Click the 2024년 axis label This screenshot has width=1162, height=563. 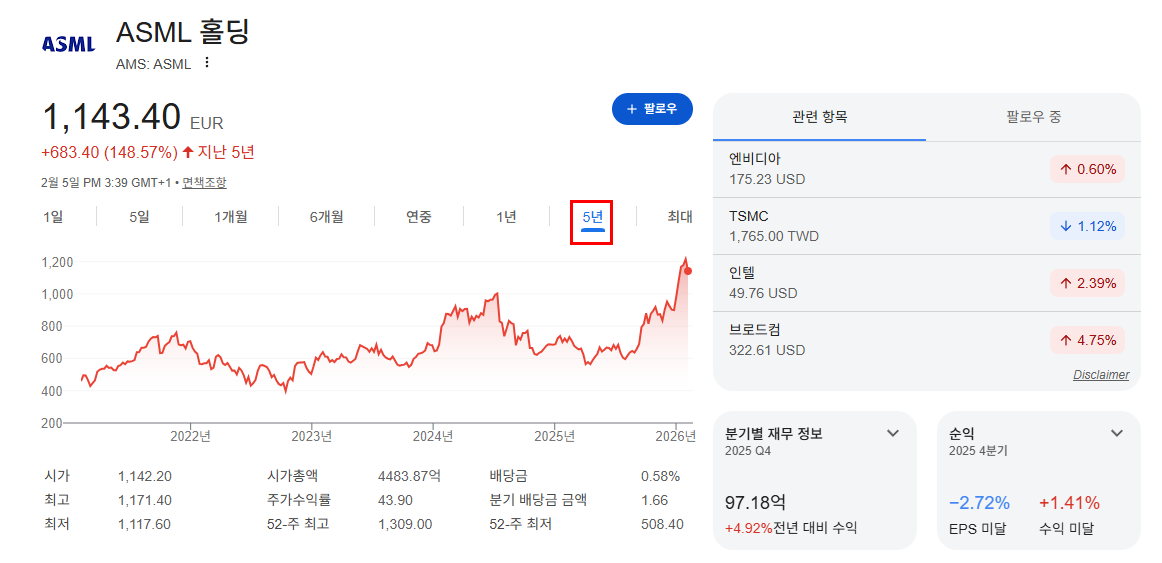pyautogui.click(x=434, y=436)
